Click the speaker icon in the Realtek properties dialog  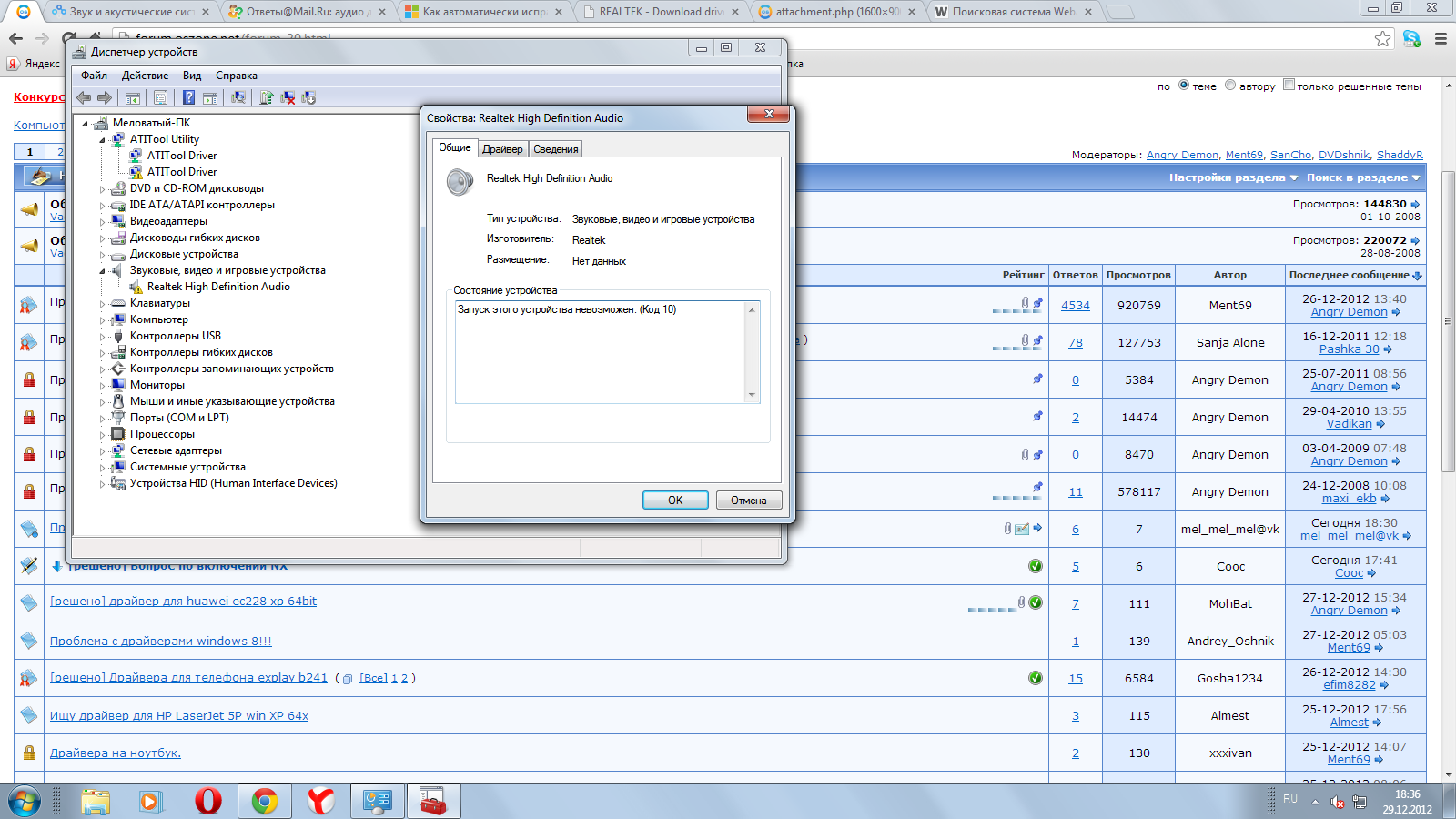460,182
